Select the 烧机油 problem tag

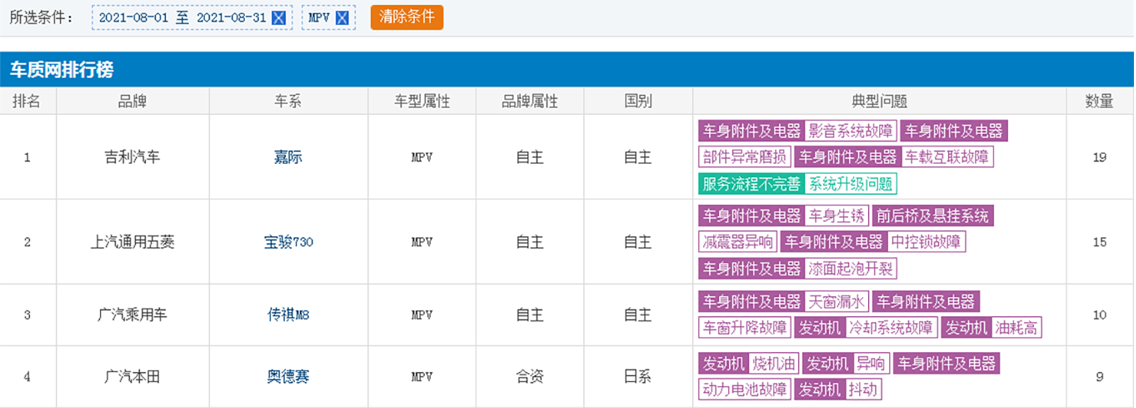(x=774, y=363)
